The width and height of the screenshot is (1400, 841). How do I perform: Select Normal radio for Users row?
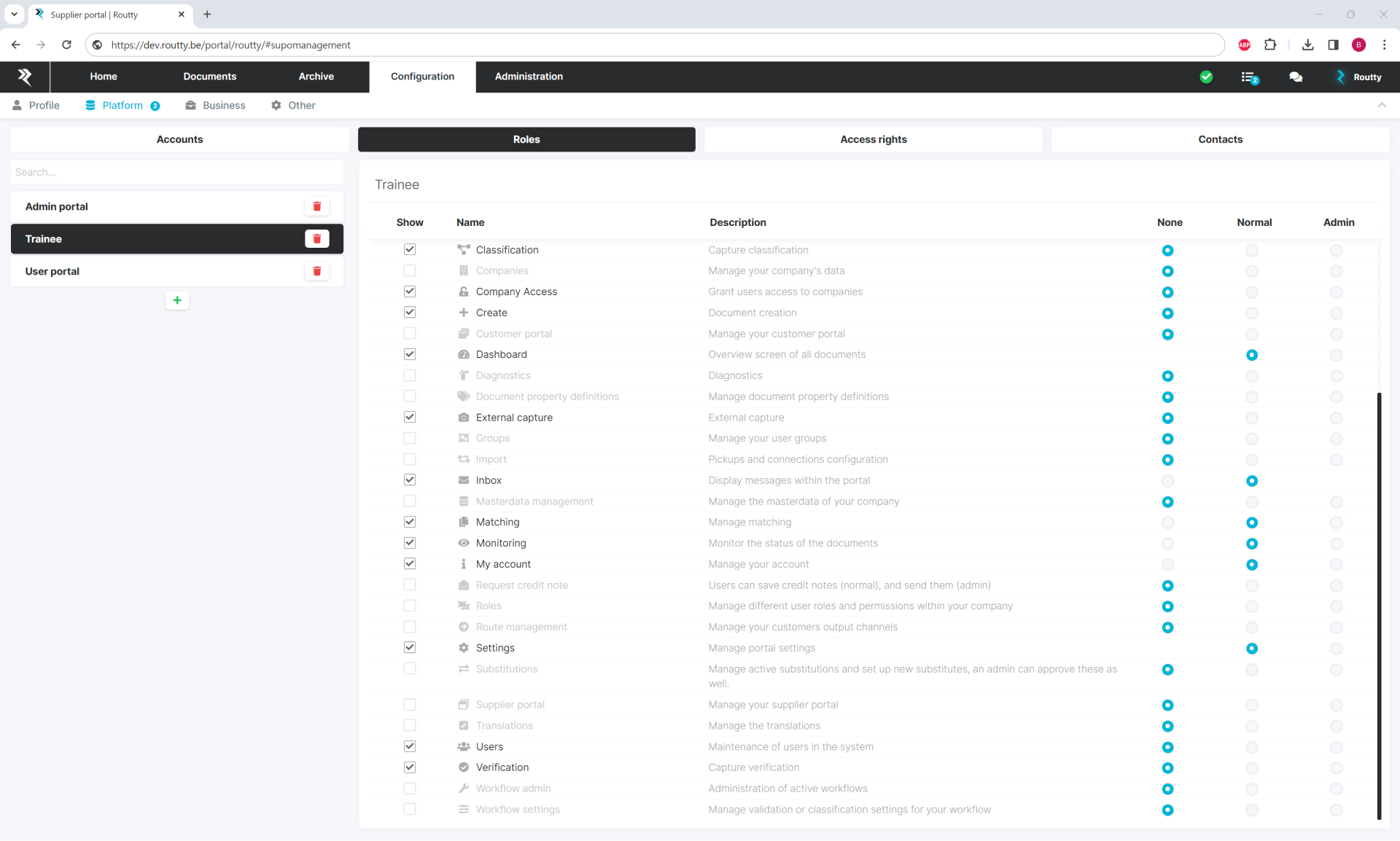[1252, 748]
